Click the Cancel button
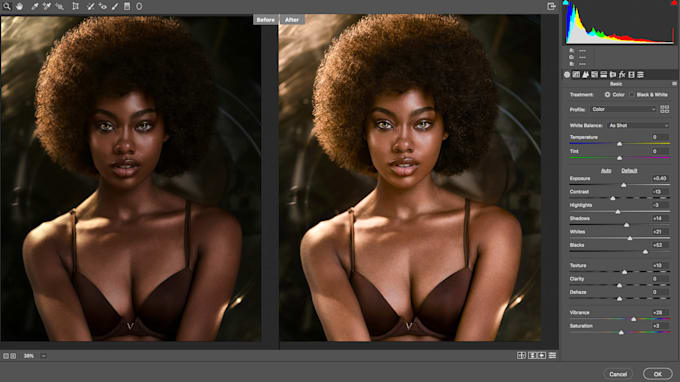Image resolution: width=680 pixels, height=382 pixels. point(618,374)
